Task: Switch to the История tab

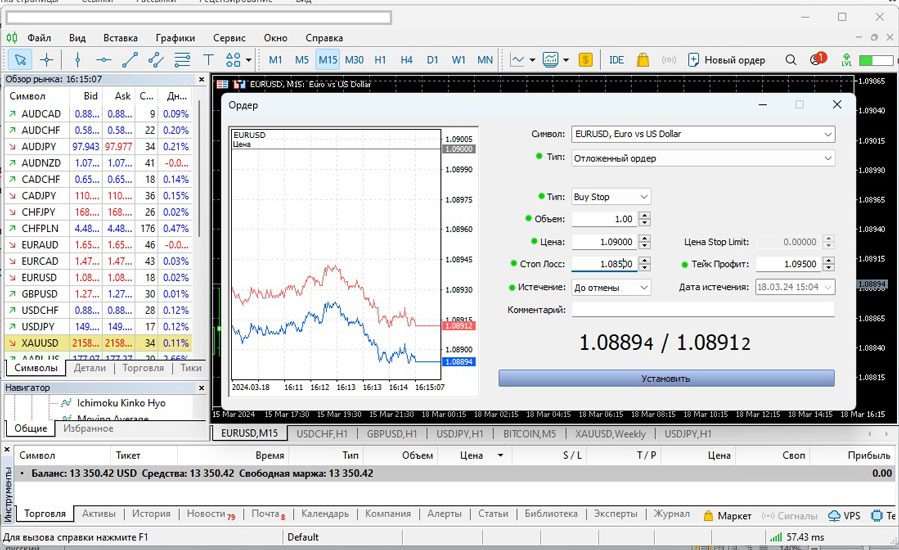Action: (152, 514)
